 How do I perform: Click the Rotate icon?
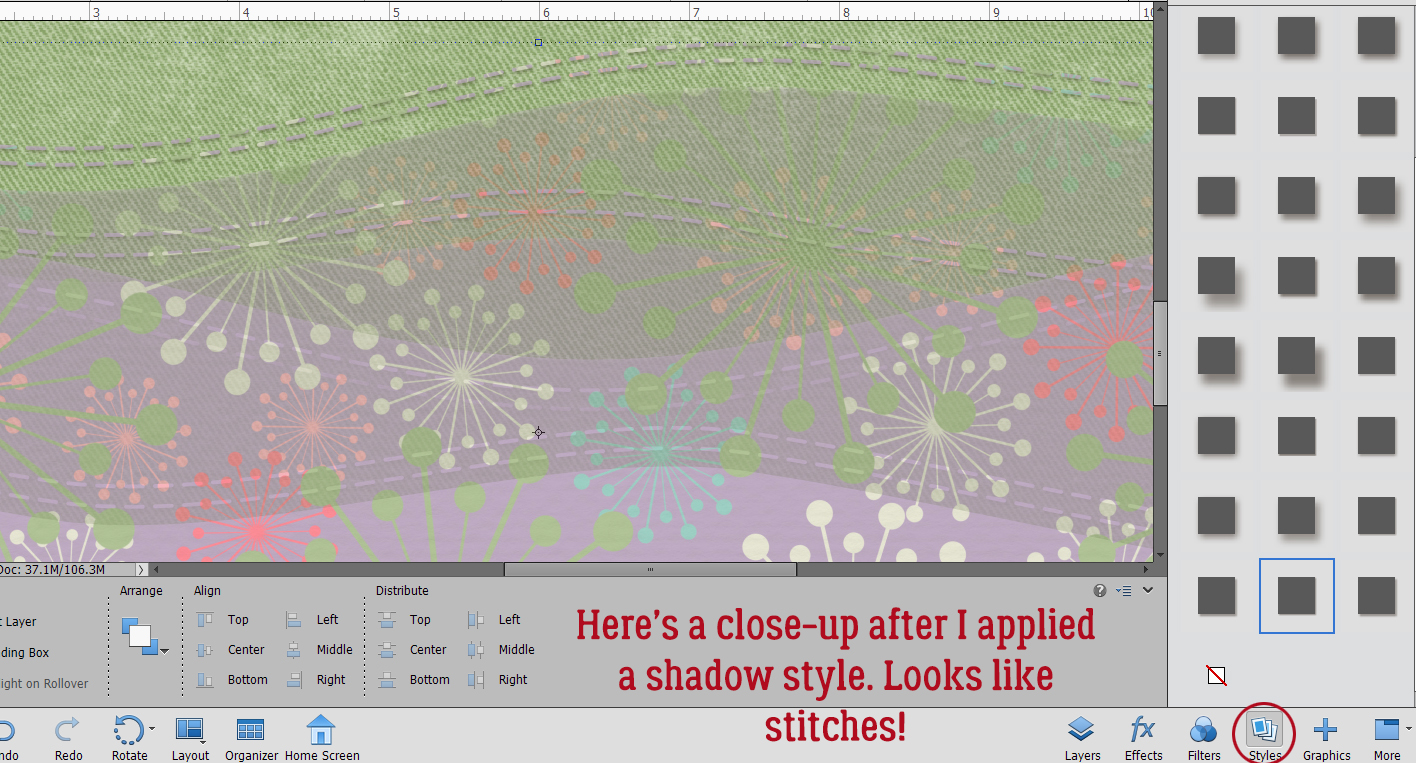[x=128, y=730]
